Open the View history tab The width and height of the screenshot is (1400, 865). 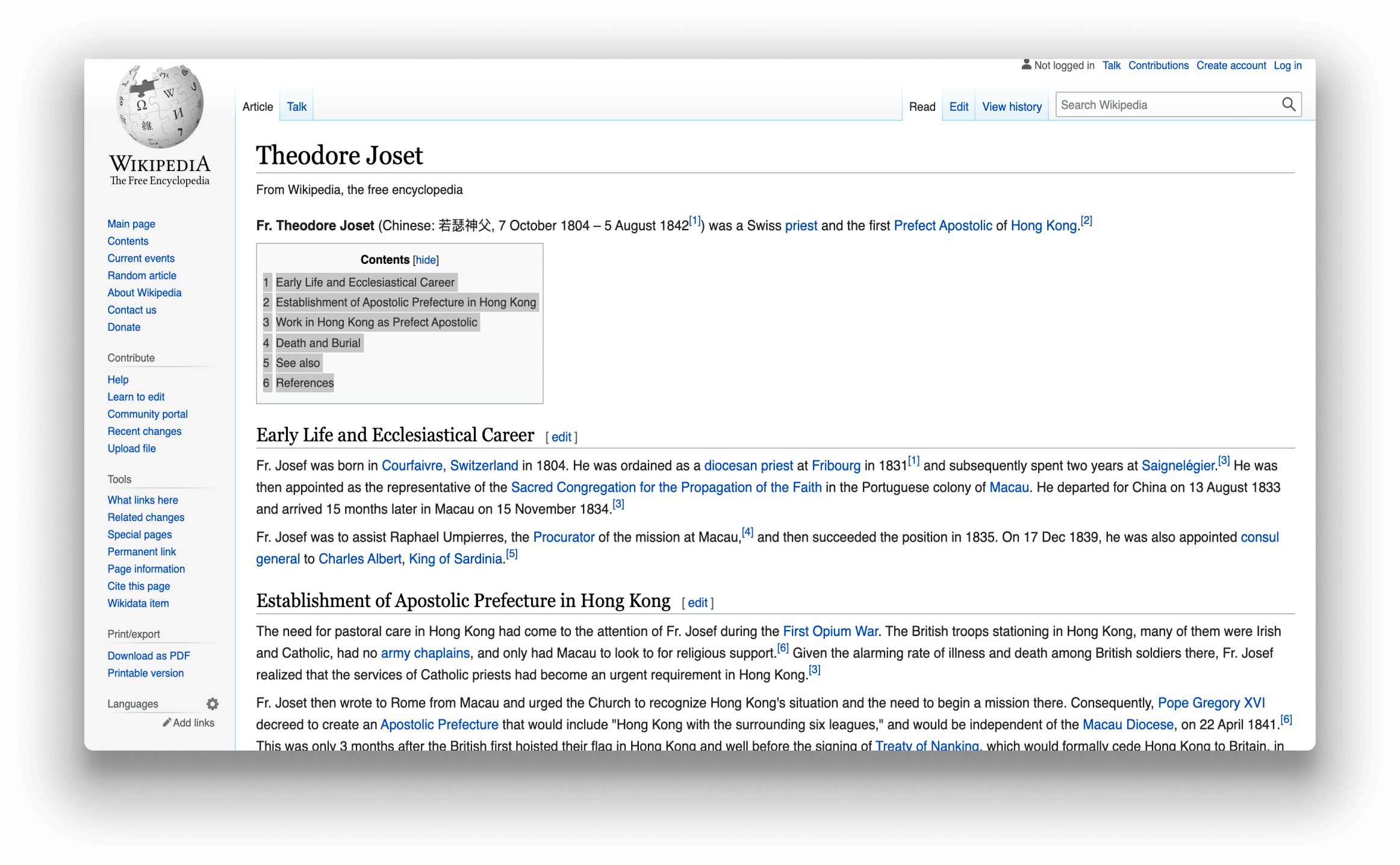[1012, 107]
